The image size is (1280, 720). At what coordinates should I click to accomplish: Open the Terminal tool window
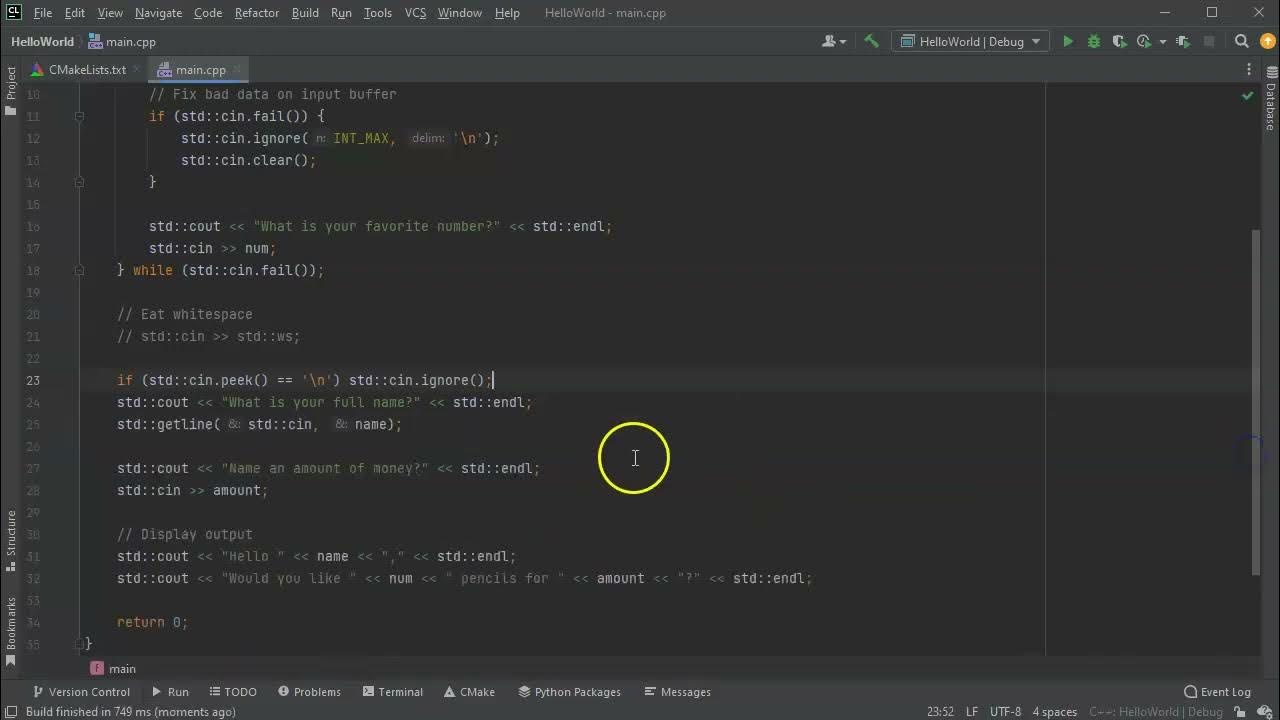click(392, 692)
